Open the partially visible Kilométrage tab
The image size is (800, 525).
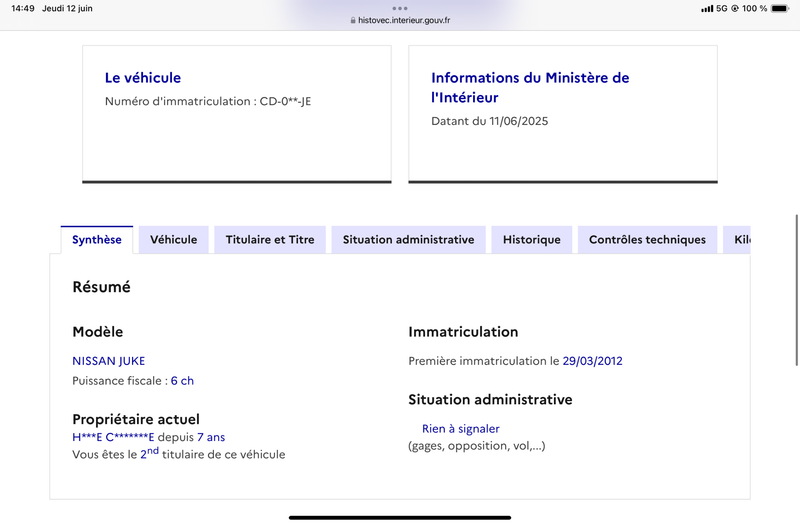[x=737, y=240]
